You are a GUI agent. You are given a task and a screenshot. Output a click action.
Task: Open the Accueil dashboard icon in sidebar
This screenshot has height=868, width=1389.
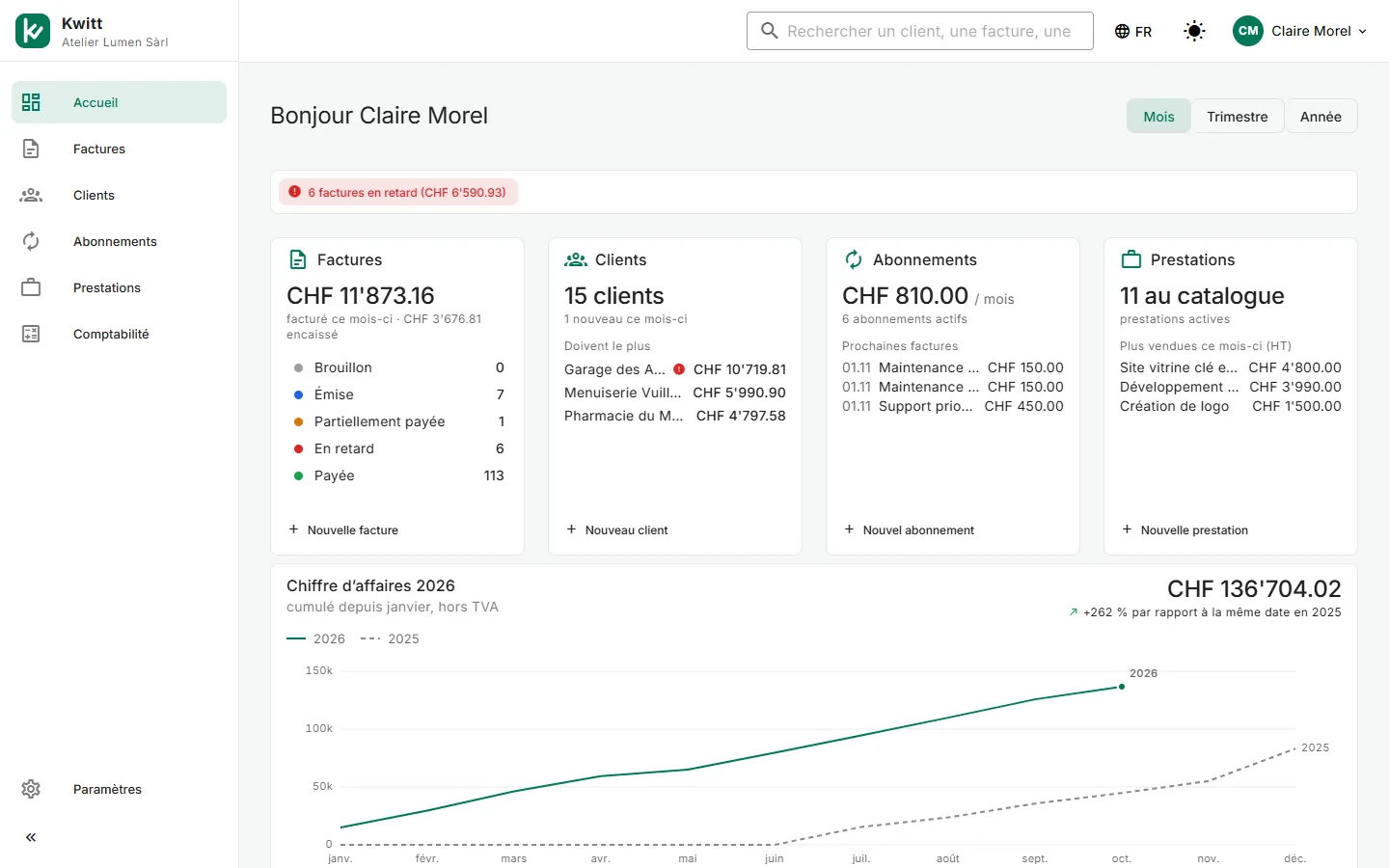pyautogui.click(x=31, y=102)
